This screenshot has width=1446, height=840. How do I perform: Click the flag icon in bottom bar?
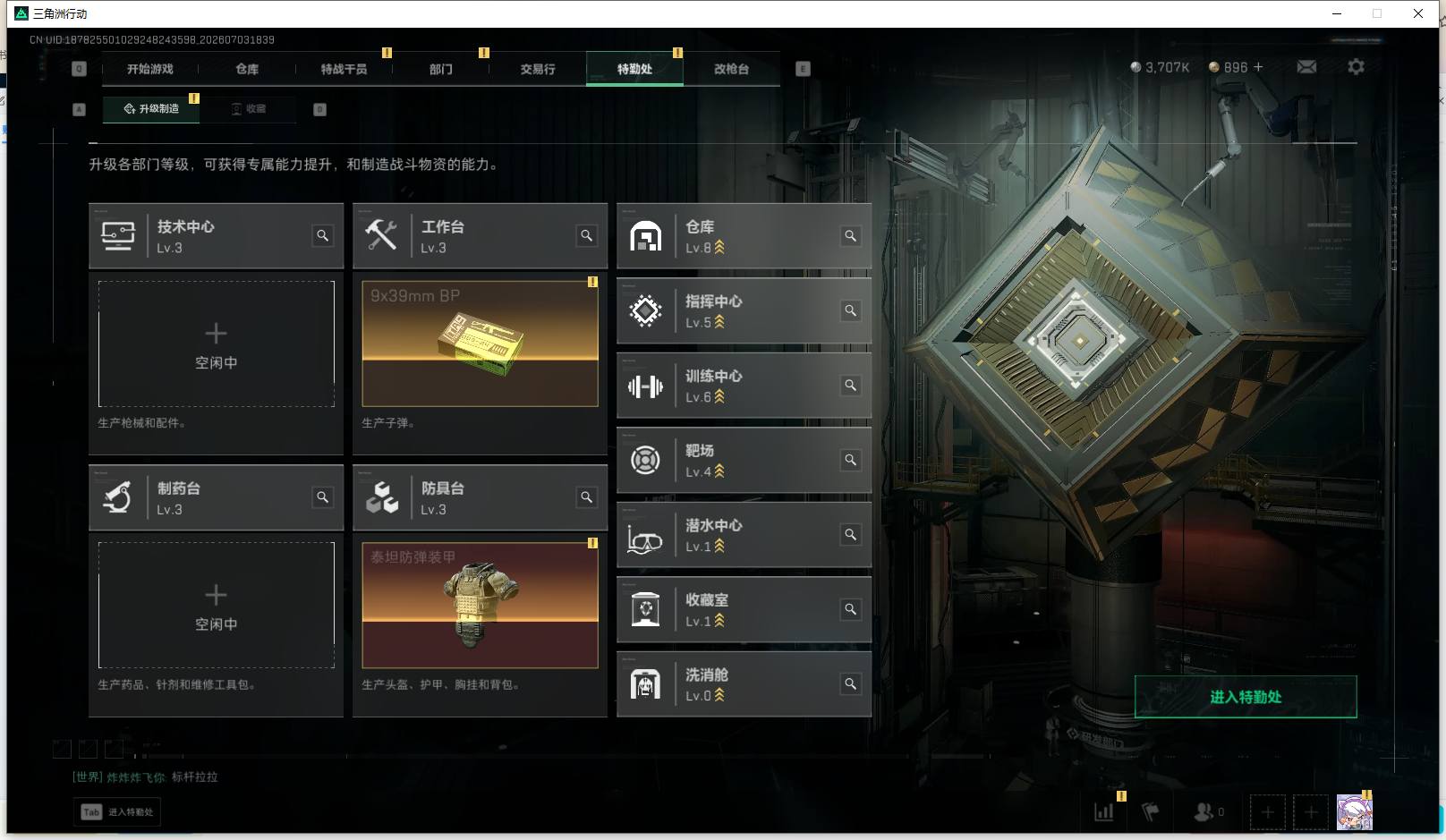tap(1150, 812)
